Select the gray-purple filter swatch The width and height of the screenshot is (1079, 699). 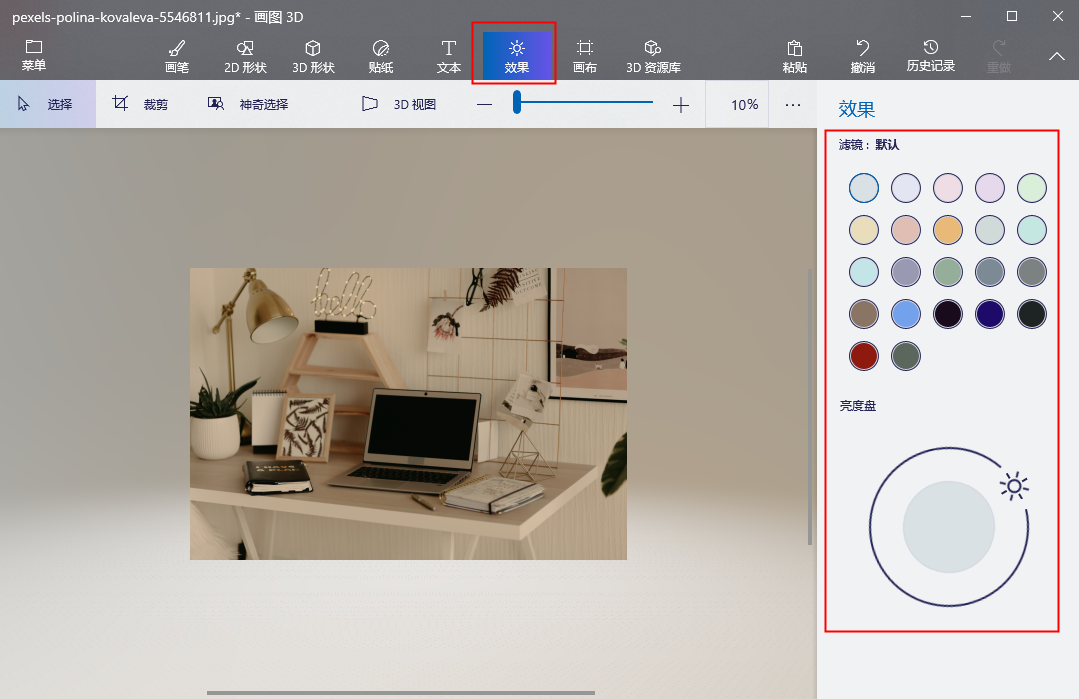[x=906, y=272]
